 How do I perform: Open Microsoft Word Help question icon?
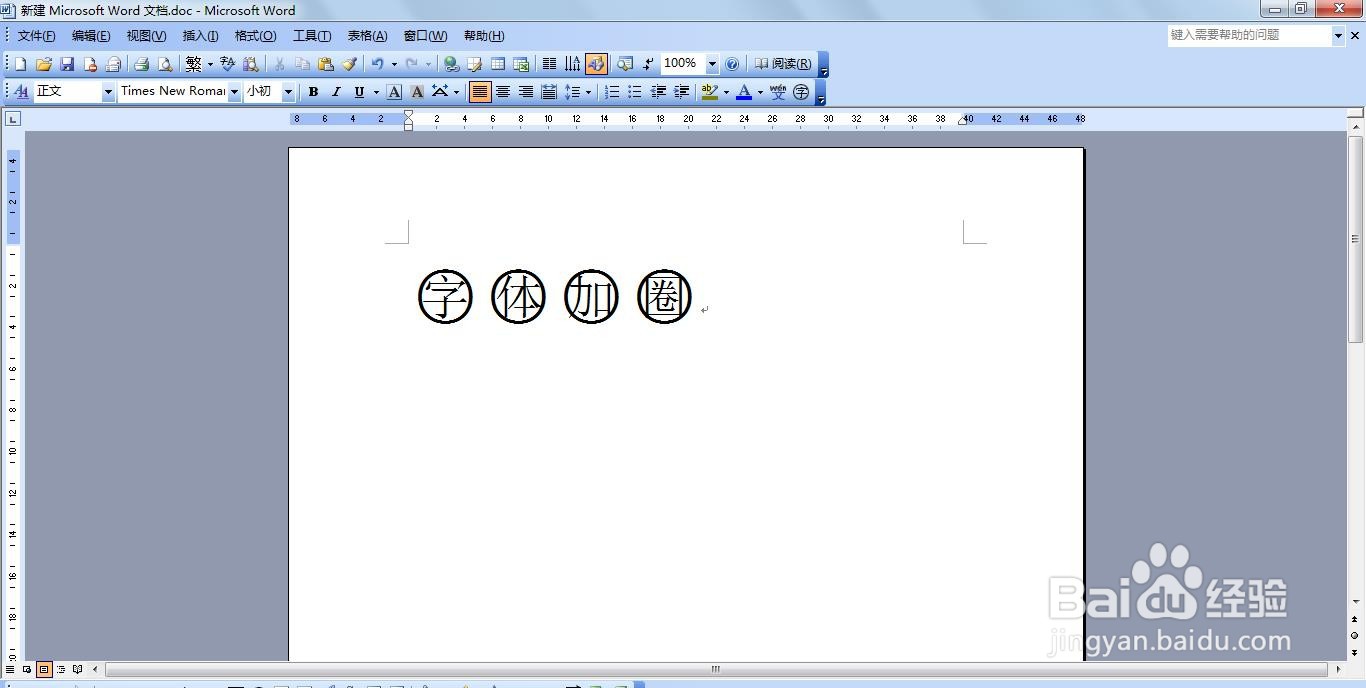[x=732, y=64]
